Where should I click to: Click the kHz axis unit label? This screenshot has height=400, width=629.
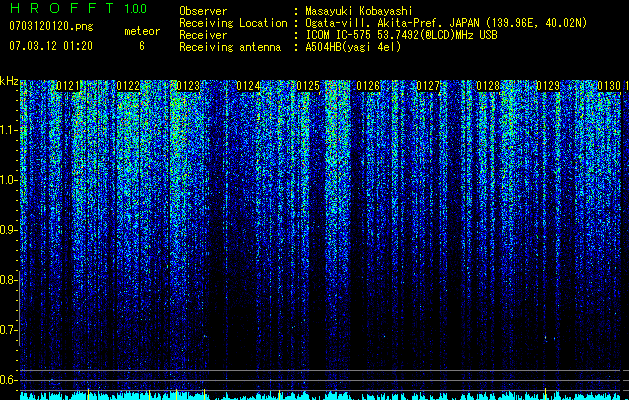(x=9, y=81)
